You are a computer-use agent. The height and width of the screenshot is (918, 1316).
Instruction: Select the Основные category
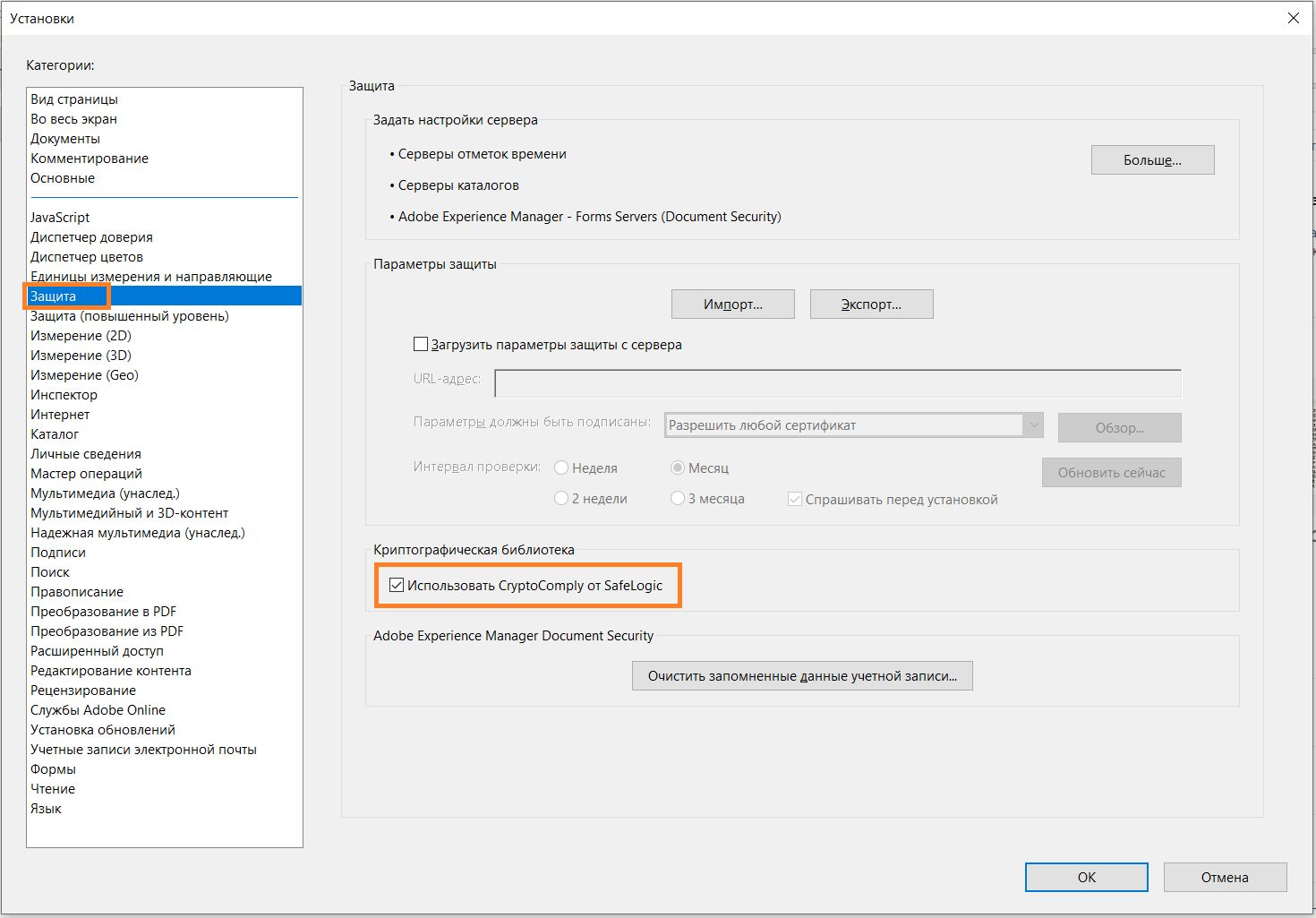pyautogui.click(x=165, y=178)
